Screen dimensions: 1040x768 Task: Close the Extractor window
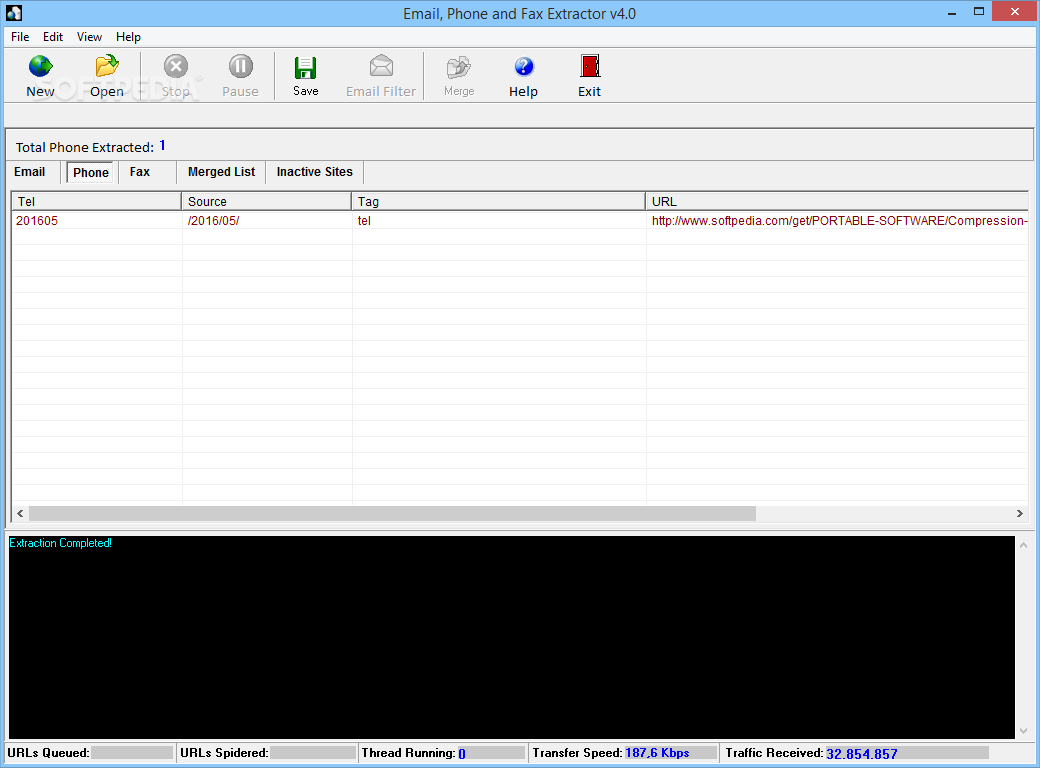(x=1015, y=11)
